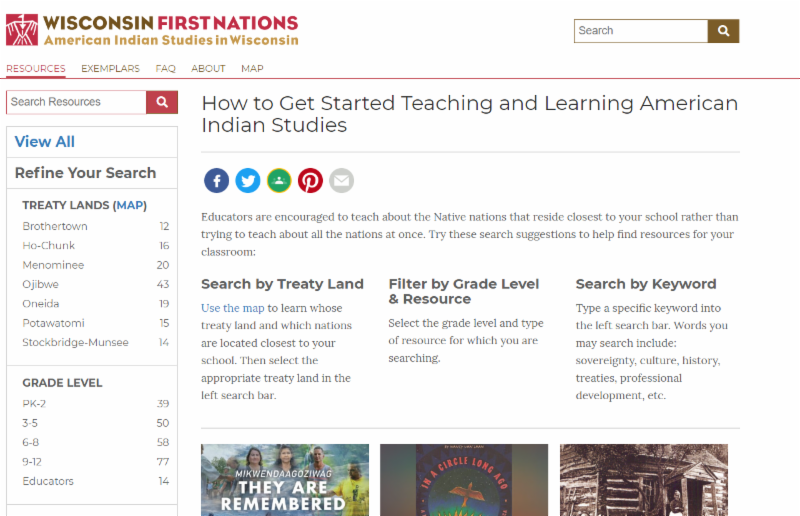
Task: Go to the FAQ page
Action: [166, 69]
